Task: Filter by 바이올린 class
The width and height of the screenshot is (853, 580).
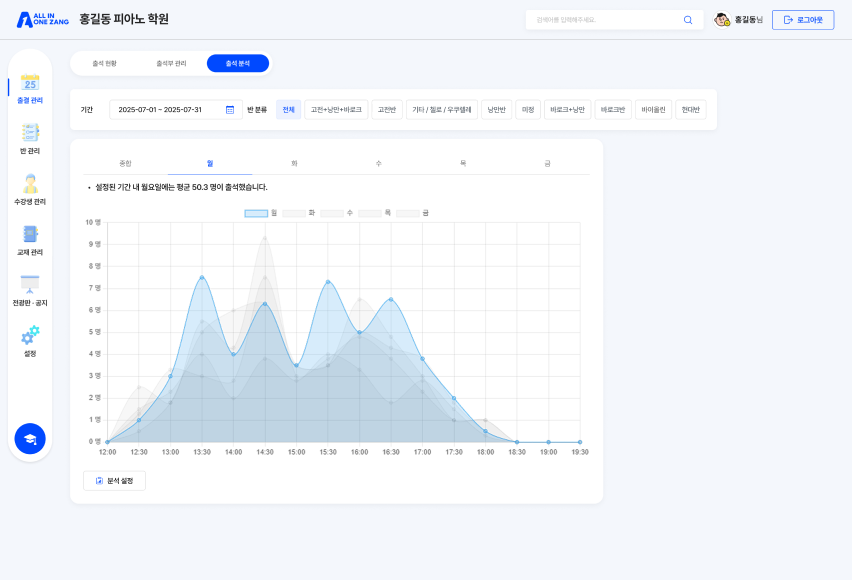Action: click(653, 110)
